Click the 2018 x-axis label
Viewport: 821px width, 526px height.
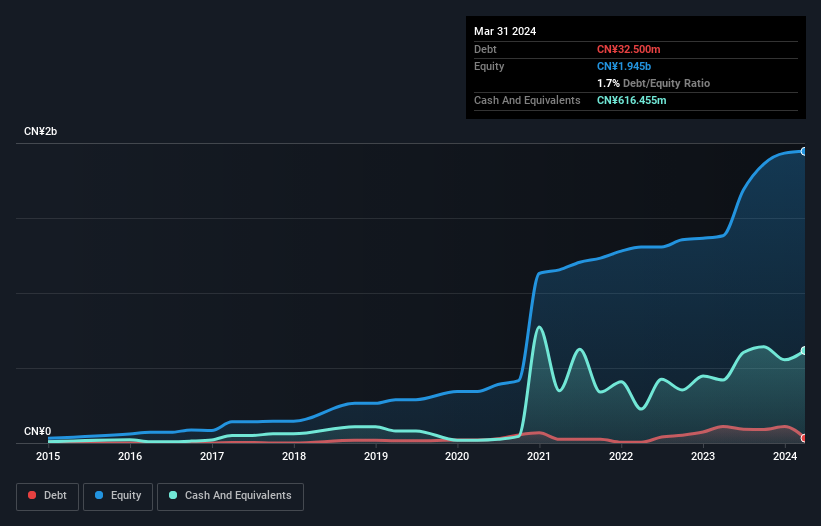[294, 456]
